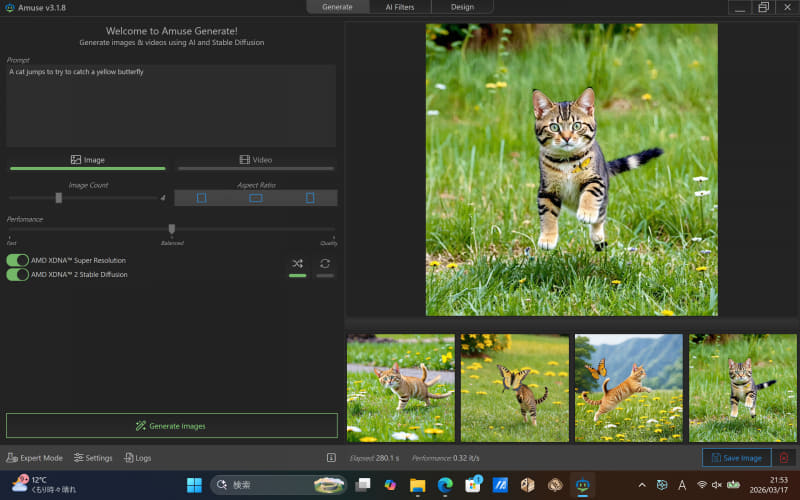Toggle the random seed shuffle icon
The width and height of the screenshot is (800, 500).
(297, 264)
